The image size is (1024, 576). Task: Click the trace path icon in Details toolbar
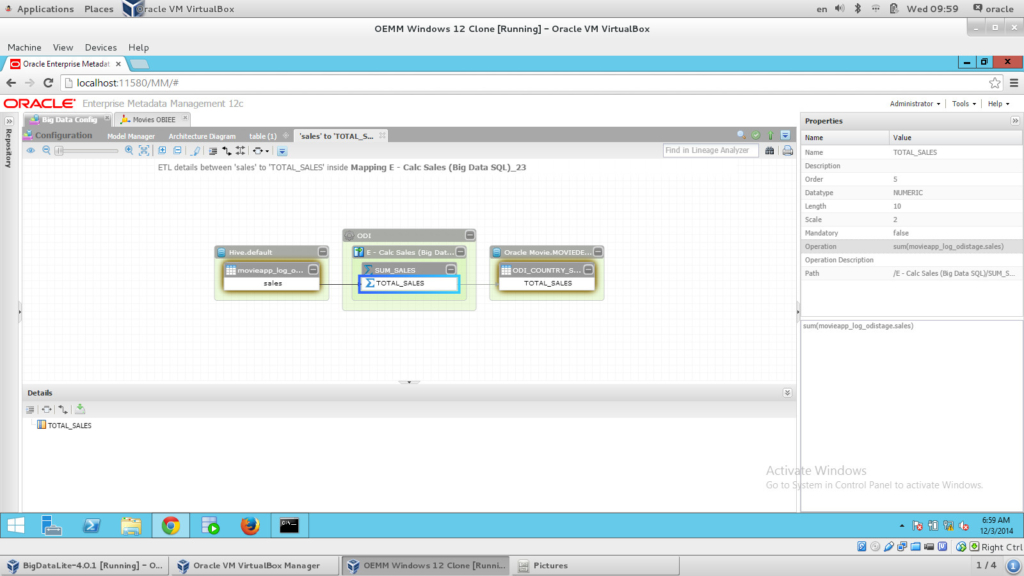pyautogui.click(x=63, y=409)
